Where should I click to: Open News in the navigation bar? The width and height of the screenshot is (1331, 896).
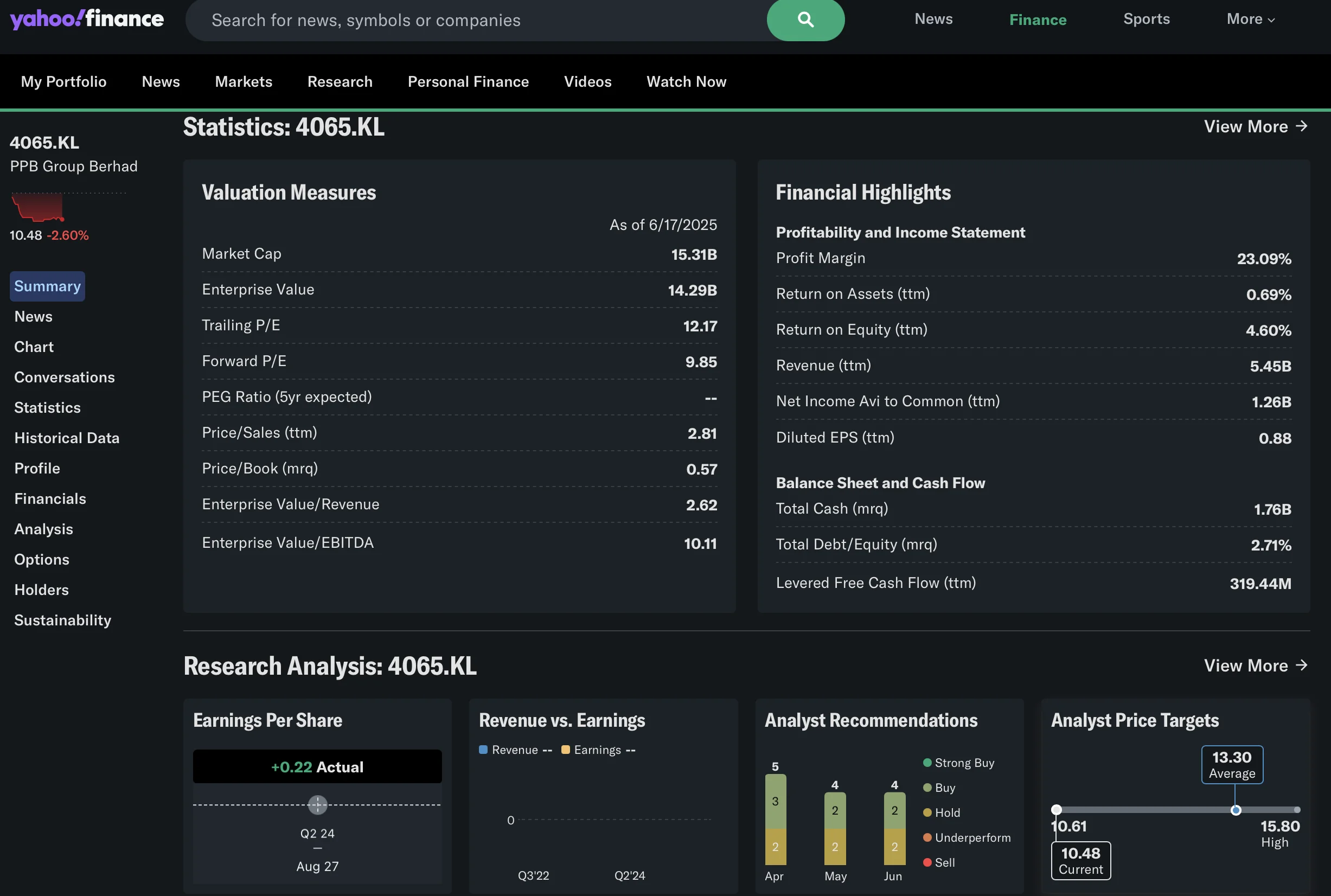point(161,82)
